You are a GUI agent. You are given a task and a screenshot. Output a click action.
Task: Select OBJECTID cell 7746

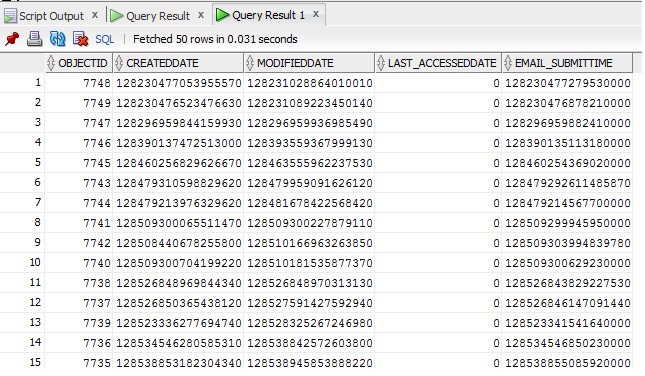pos(79,143)
